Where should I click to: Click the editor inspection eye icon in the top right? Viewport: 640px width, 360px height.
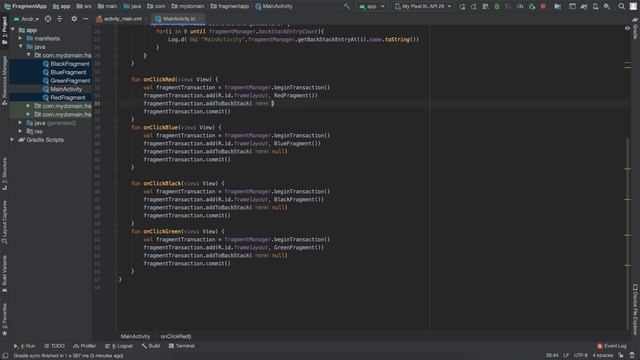pos(627,28)
